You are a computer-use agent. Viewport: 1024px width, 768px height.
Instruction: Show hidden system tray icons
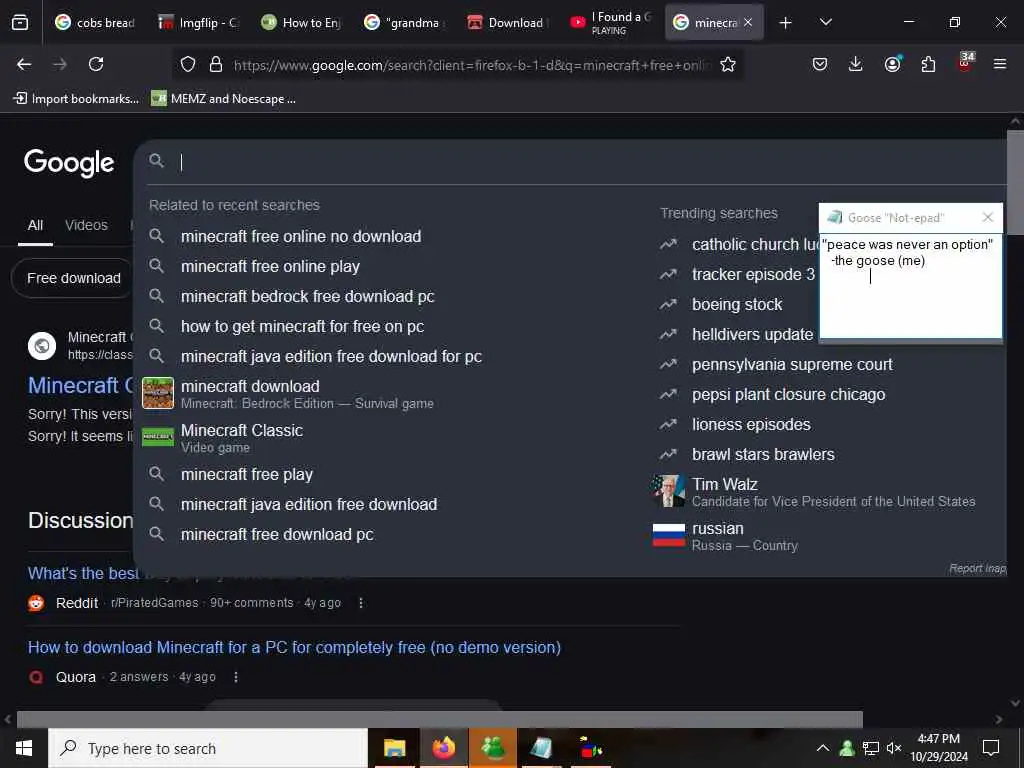[x=823, y=748]
